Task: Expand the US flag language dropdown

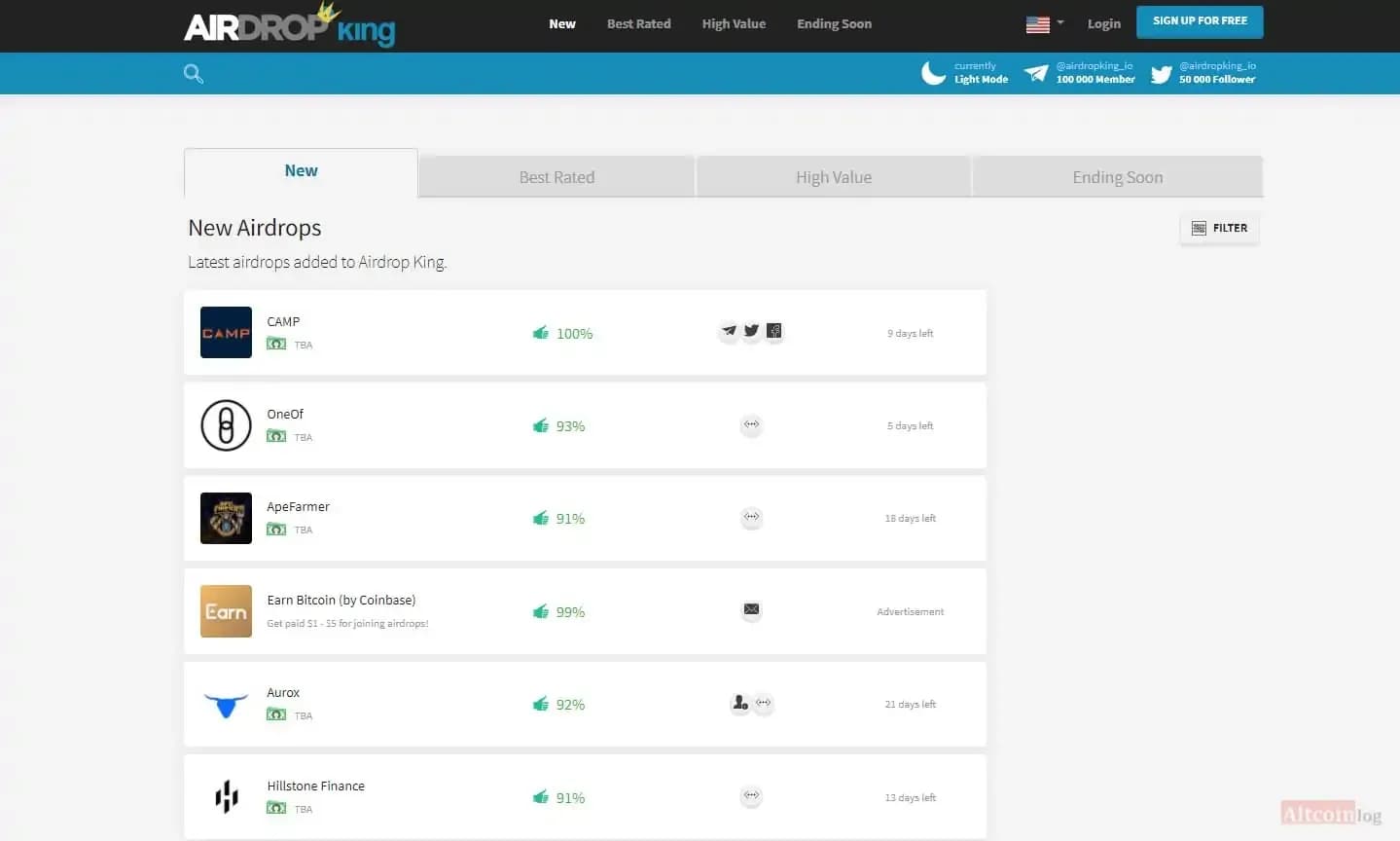Action: [x=1045, y=23]
